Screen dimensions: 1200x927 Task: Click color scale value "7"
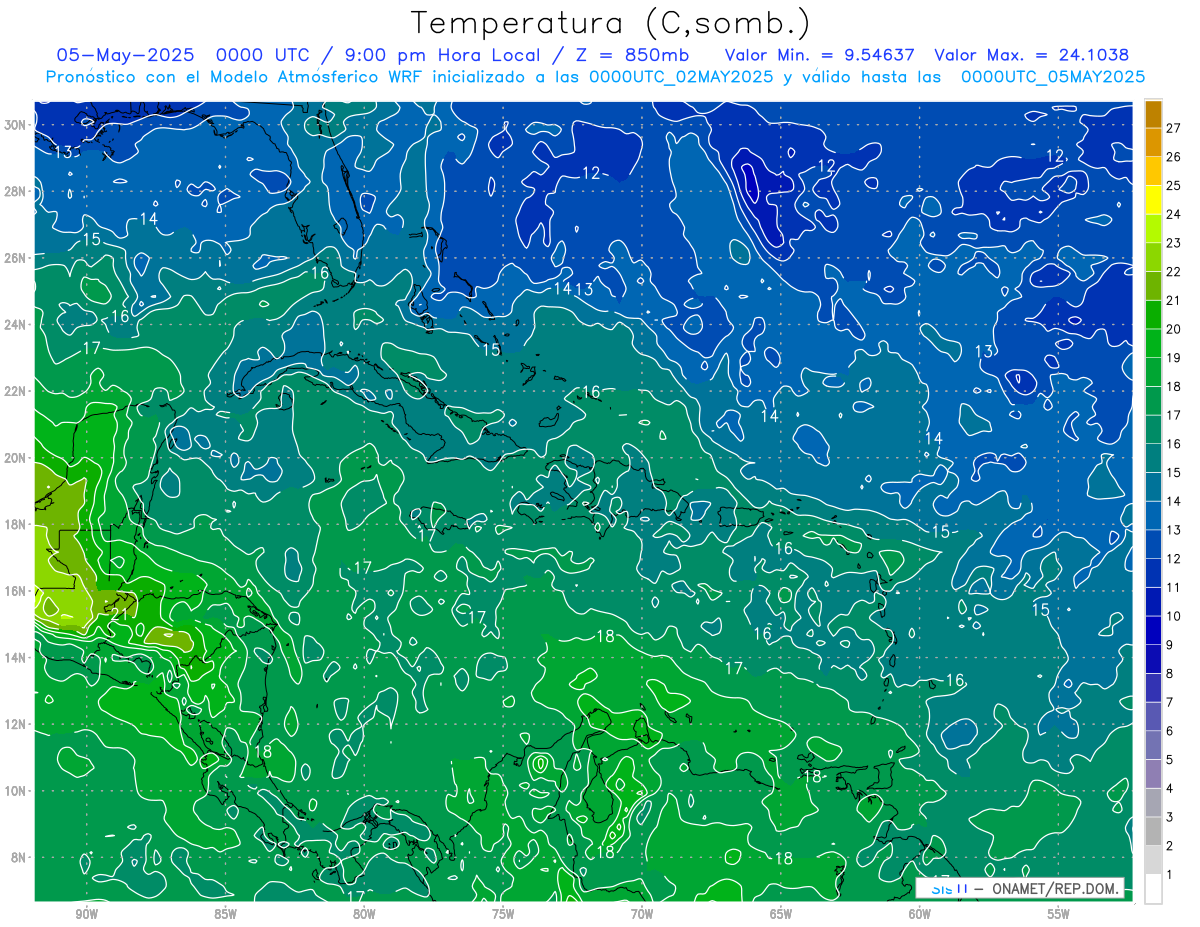(x=1170, y=702)
